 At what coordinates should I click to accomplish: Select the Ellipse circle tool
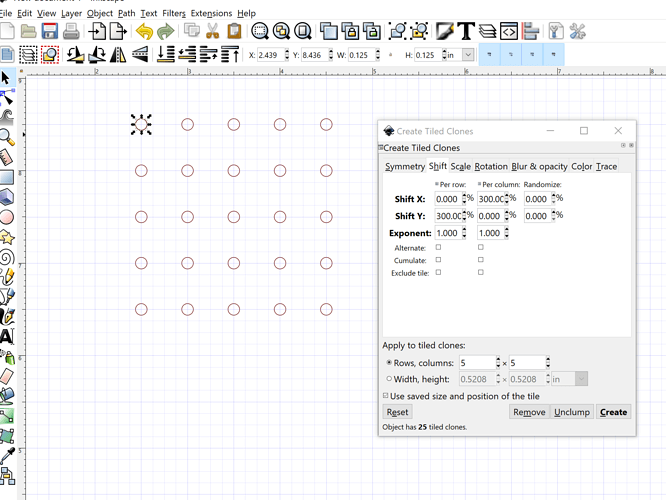pyautogui.click(x=7, y=217)
